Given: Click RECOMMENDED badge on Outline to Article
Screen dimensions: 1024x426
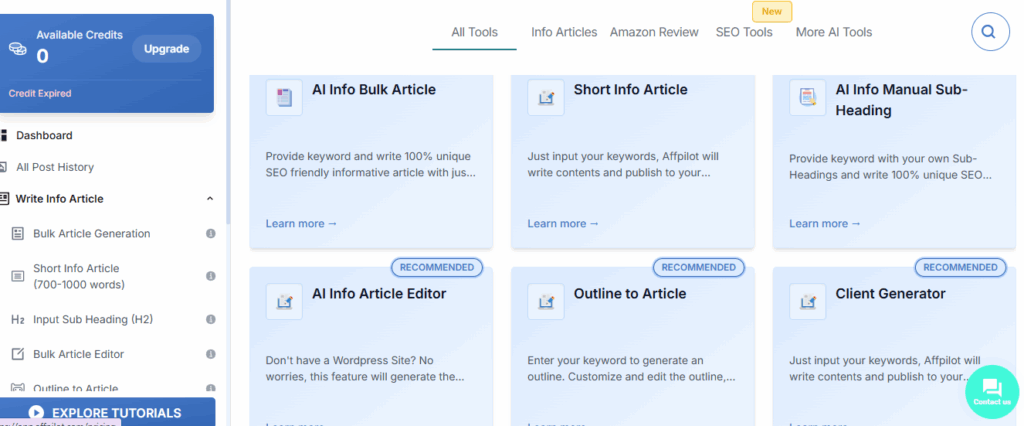Looking at the screenshot, I should coord(699,267).
